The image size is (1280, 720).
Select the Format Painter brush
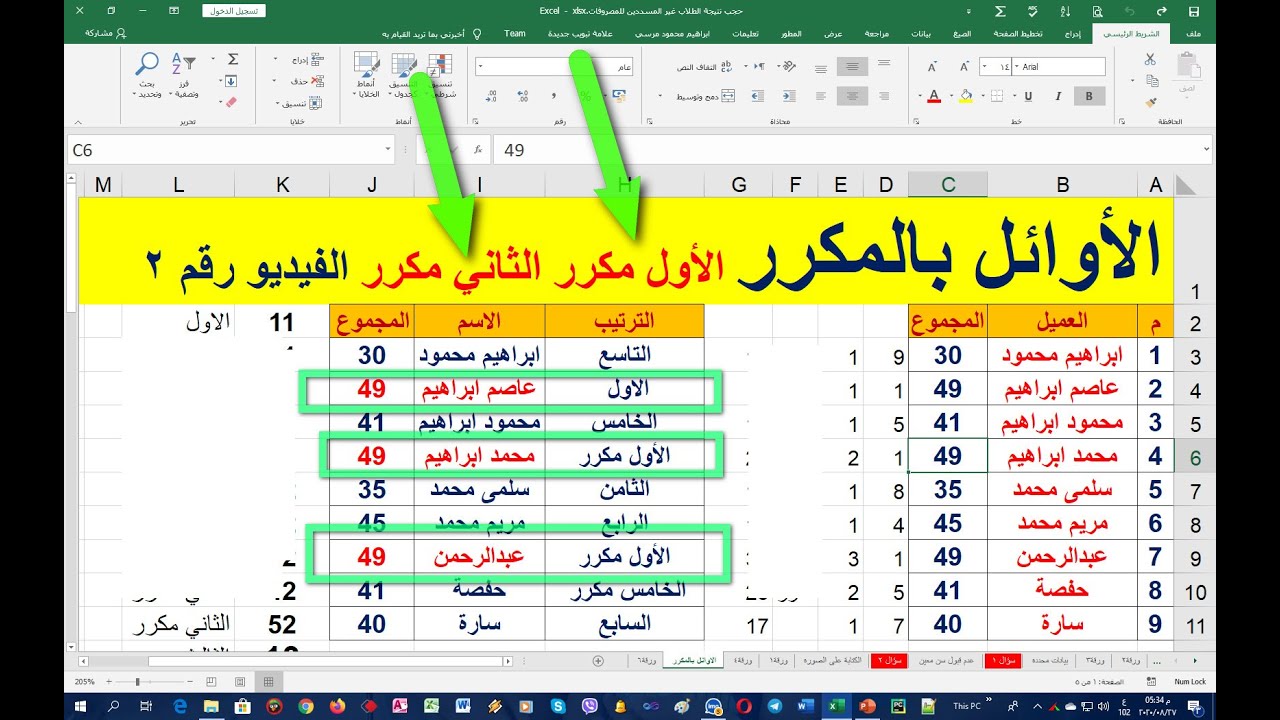(x=1150, y=101)
